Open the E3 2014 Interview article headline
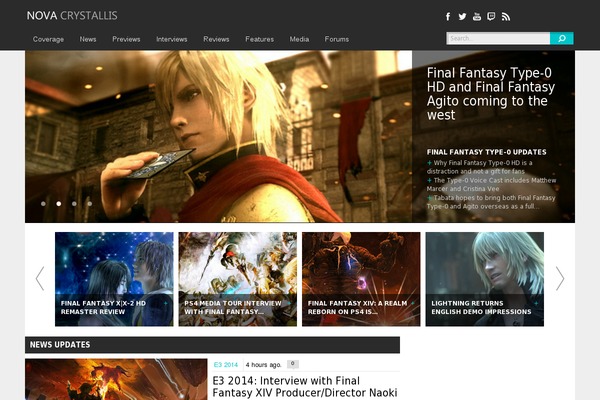This screenshot has width=600, height=400. pos(305,387)
